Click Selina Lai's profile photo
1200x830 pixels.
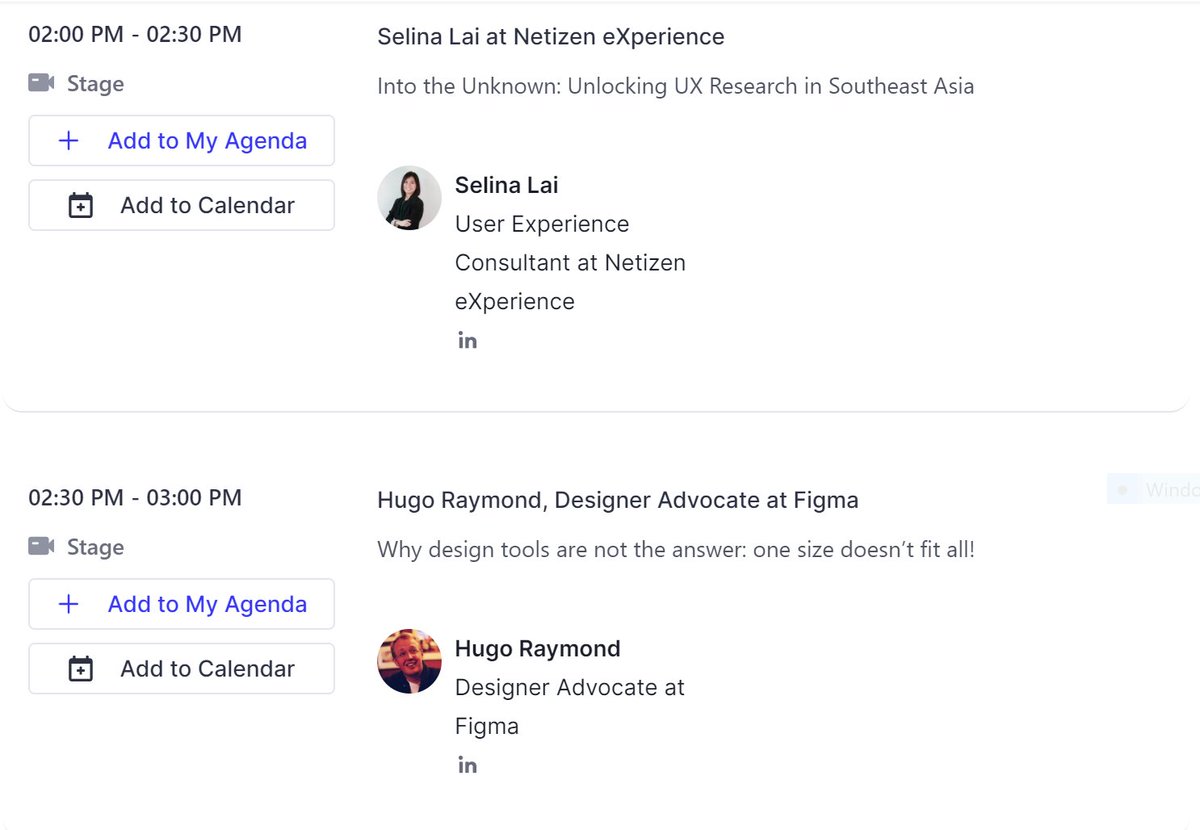tap(409, 198)
